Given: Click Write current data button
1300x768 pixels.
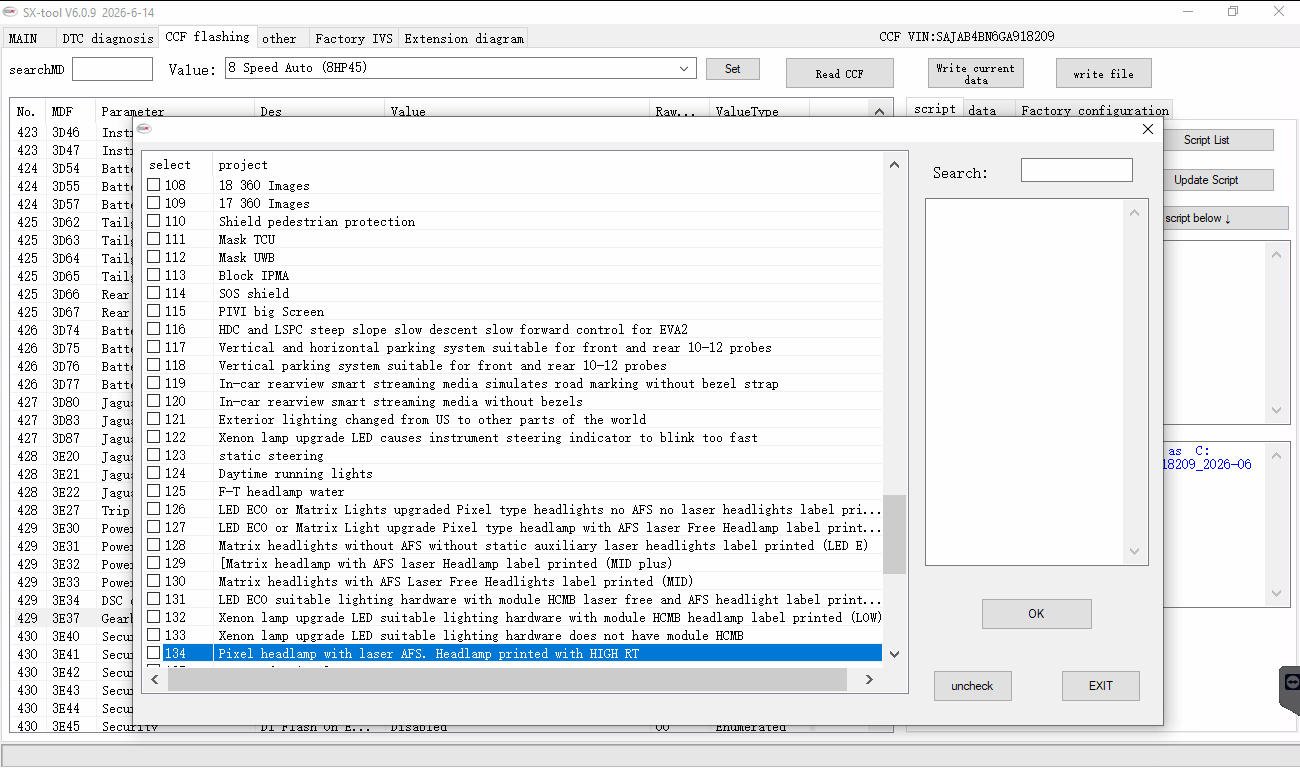Looking at the screenshot, I should [975, 73].
